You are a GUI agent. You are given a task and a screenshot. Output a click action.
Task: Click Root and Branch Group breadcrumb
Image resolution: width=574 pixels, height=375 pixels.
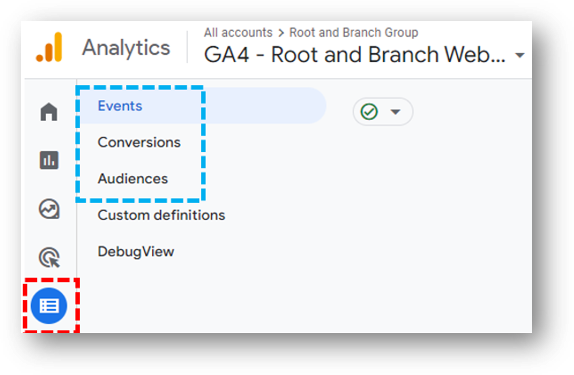354,33
